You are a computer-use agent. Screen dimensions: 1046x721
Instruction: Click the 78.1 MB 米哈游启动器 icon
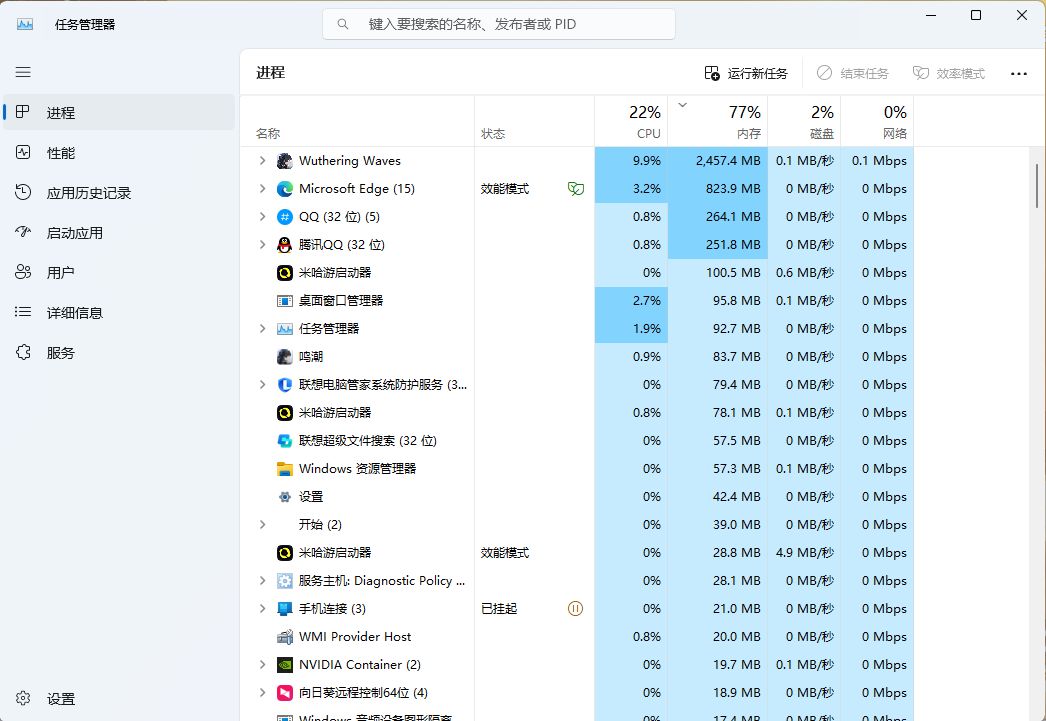point(285,413)
